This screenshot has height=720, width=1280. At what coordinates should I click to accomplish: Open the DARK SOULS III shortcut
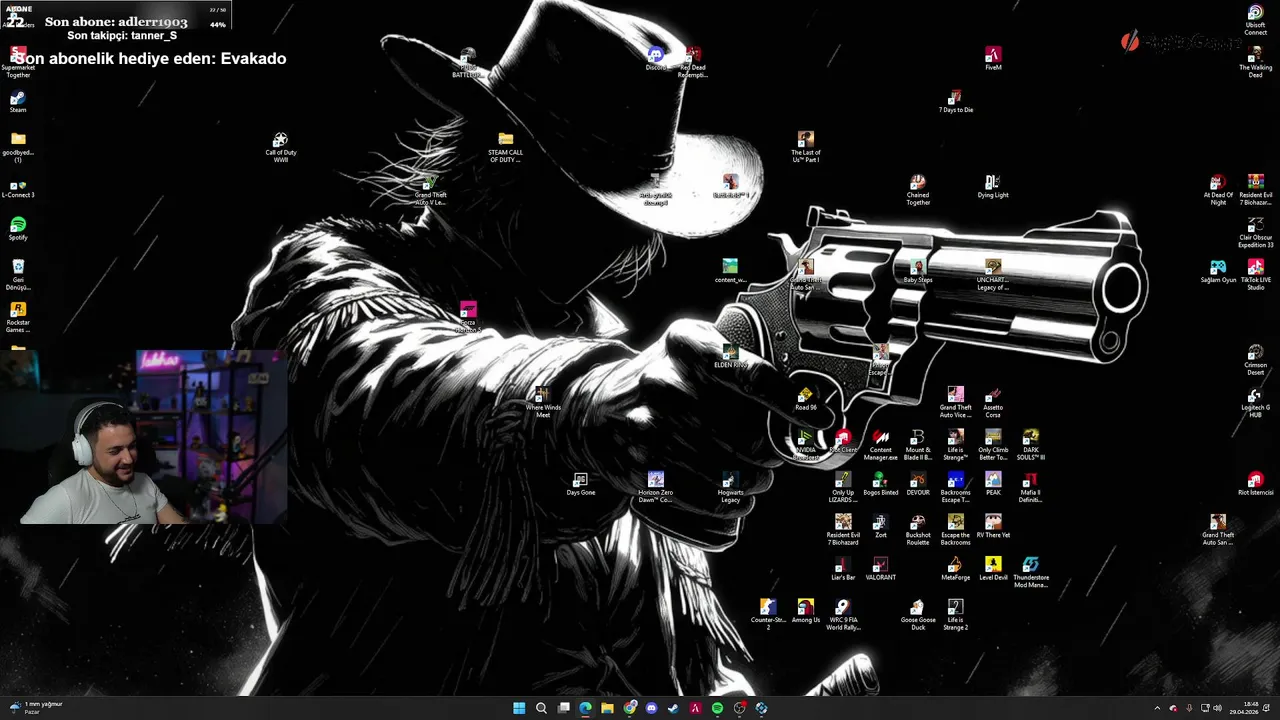[x=1031, y=444]
